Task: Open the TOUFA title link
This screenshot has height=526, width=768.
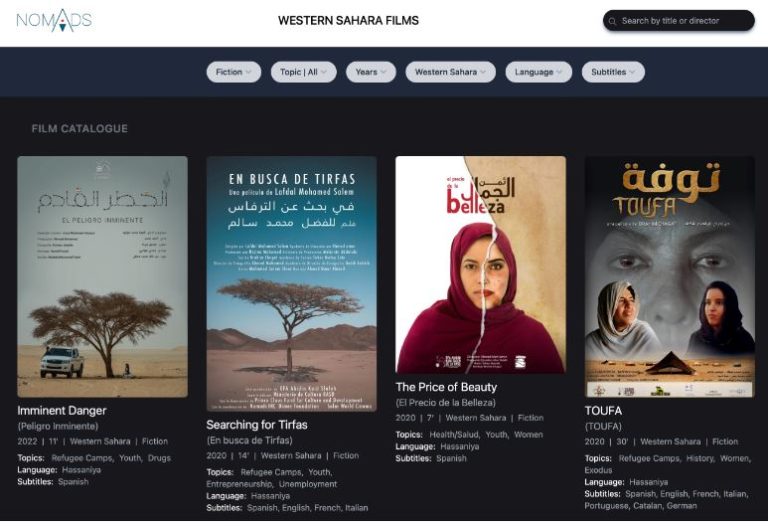Action: pyautogui.click(x=603, y=411)
